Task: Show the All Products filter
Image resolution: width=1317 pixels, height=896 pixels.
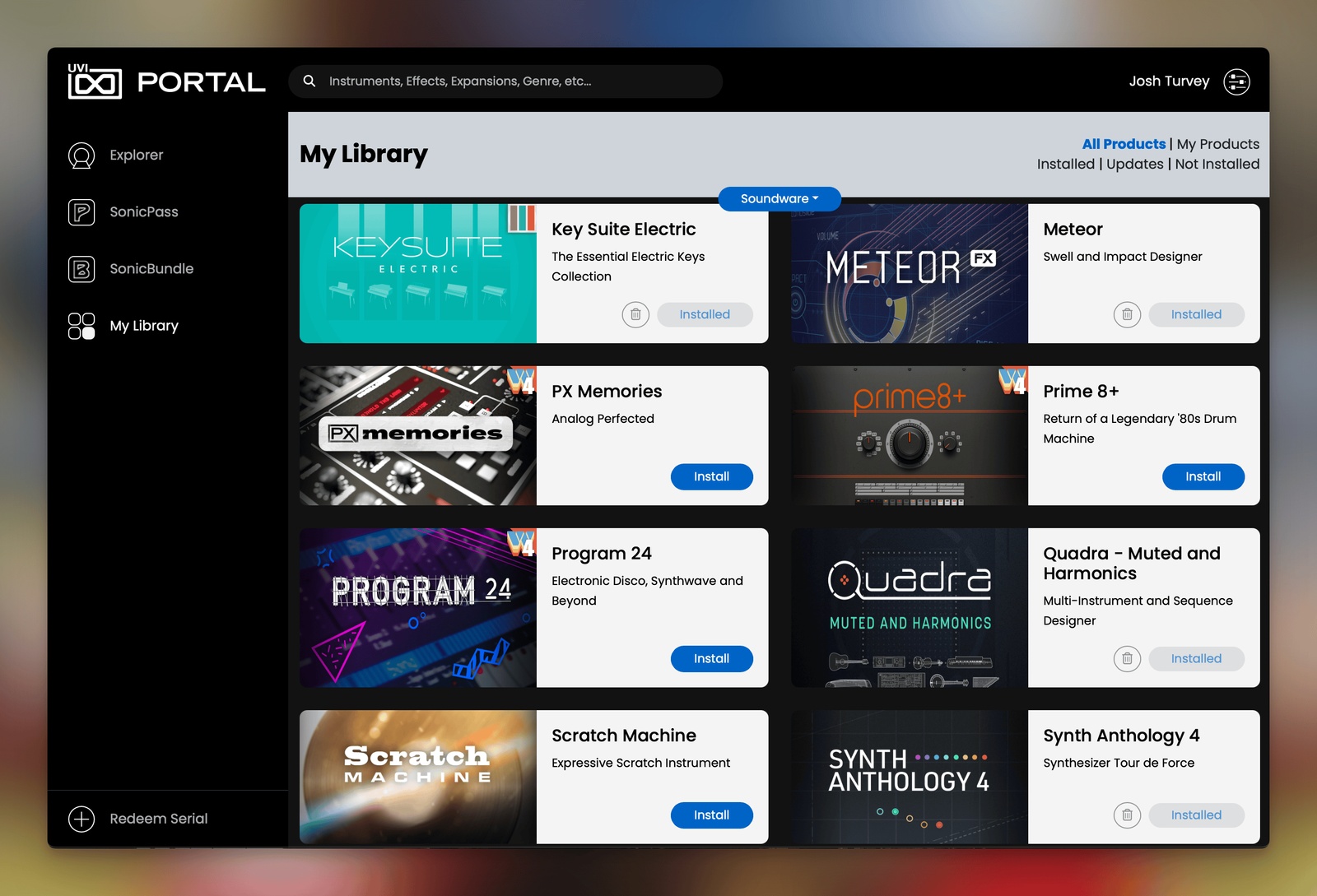Action: pyautogui.click(x=1124, y=144)
